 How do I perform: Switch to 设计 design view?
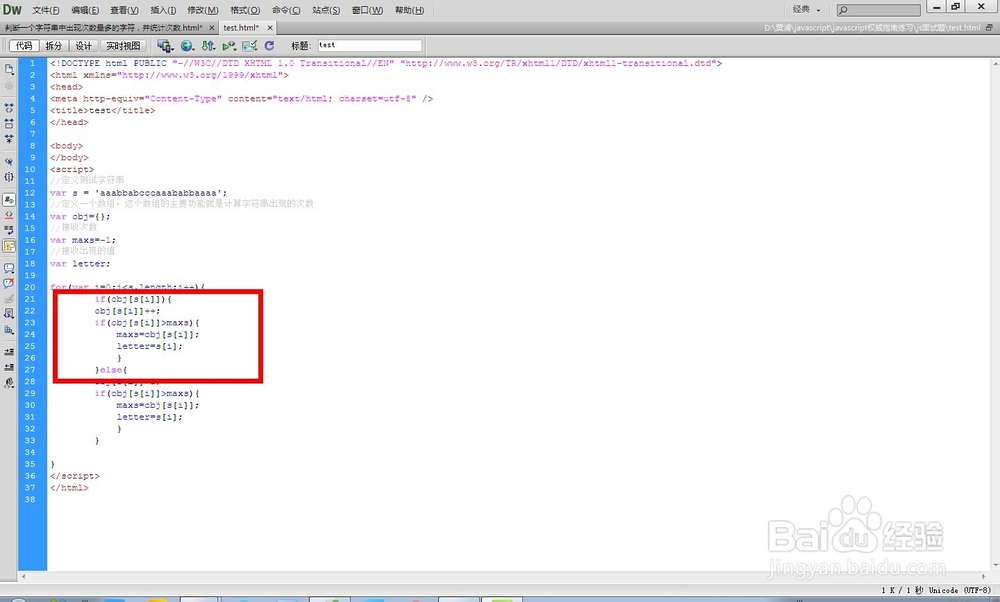pos(84,46)
